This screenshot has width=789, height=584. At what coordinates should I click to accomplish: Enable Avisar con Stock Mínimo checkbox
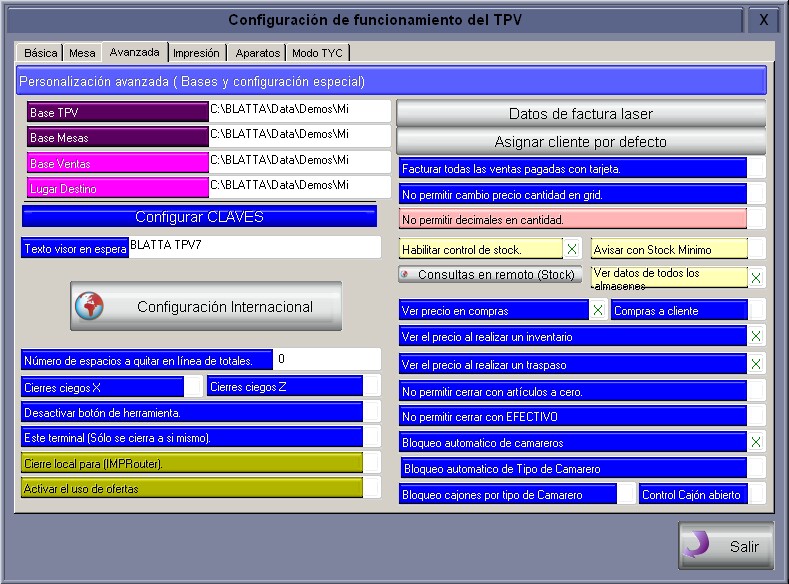[756, 249]
